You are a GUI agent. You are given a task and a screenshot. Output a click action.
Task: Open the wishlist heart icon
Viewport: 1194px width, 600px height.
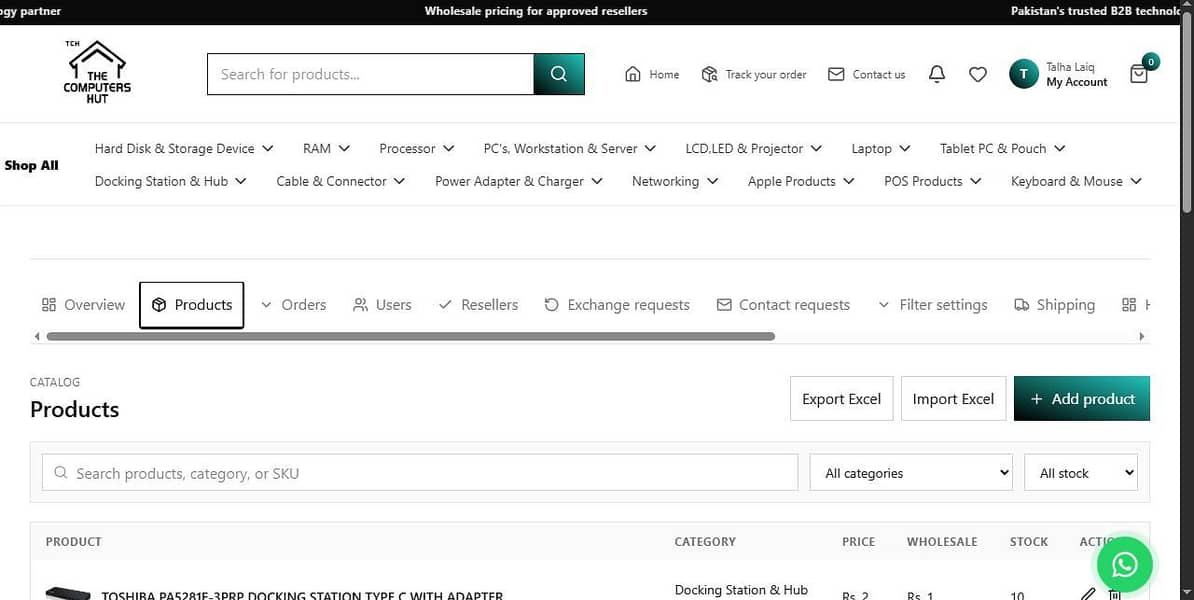pyautogui.click(x=978, y=74)
